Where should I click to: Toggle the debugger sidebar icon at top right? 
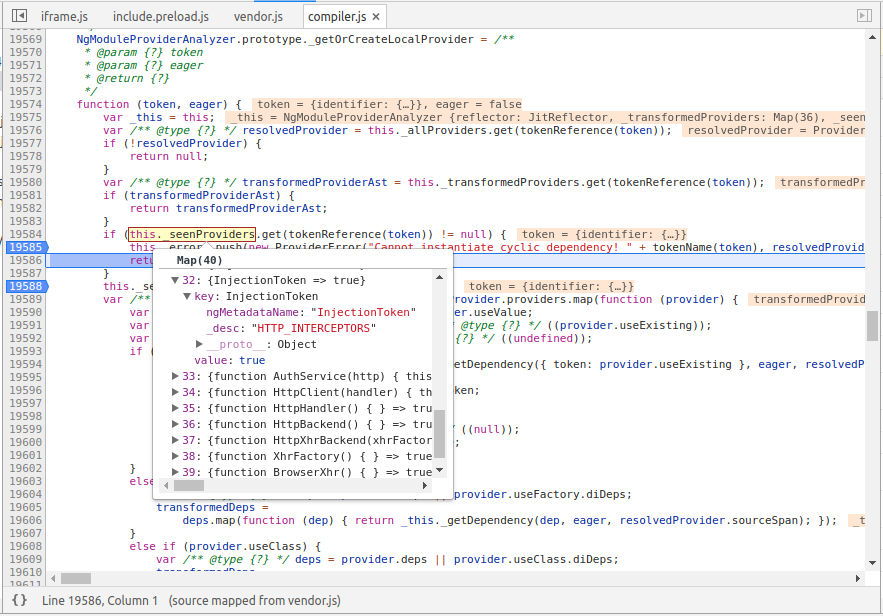(x=864, y=16)
